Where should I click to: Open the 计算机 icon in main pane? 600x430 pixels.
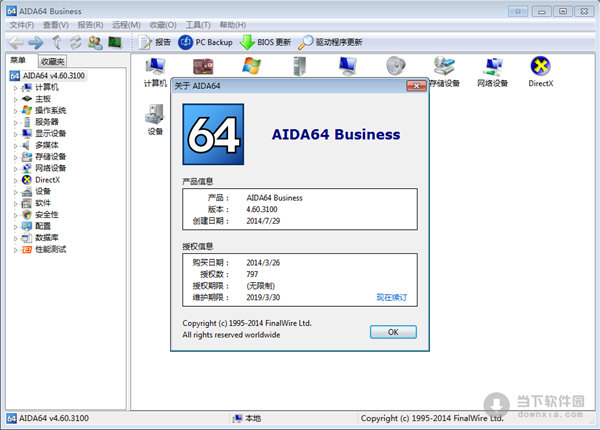[155, 72]
